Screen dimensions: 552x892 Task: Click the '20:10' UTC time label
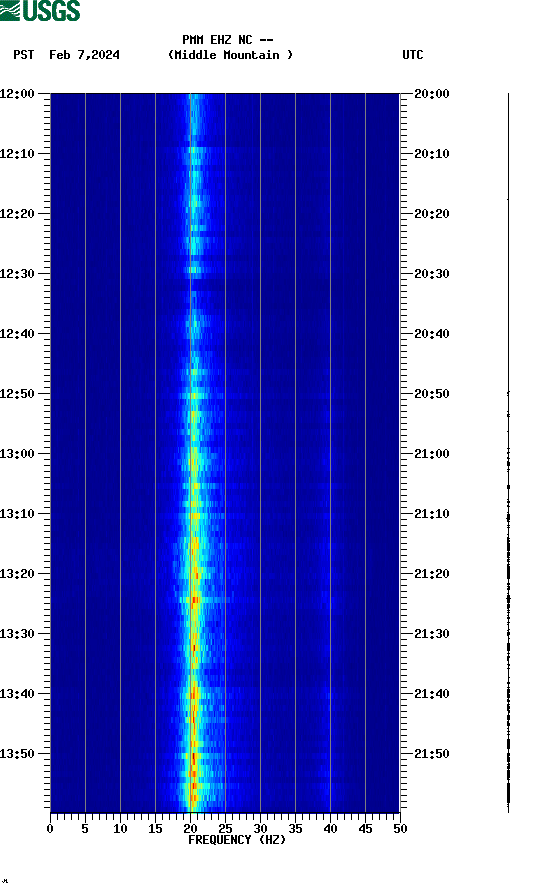pyautogui.click(x=431, y=154)
